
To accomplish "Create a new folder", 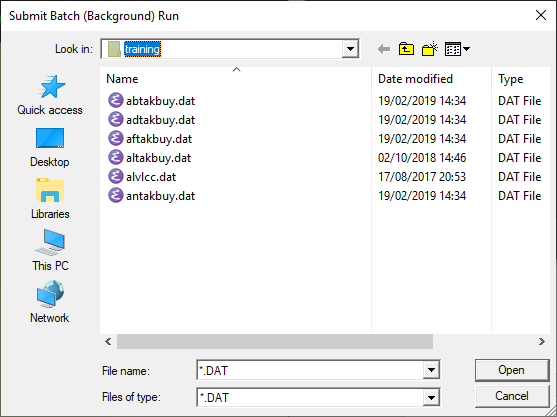I will pos(429,49).
